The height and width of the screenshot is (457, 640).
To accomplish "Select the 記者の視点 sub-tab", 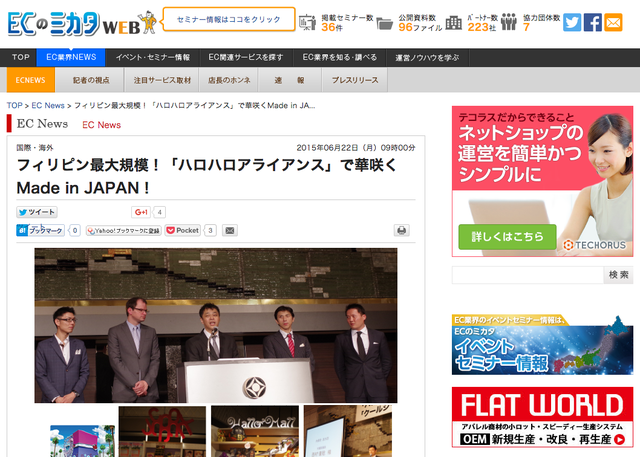I will (x=91, y=80).
